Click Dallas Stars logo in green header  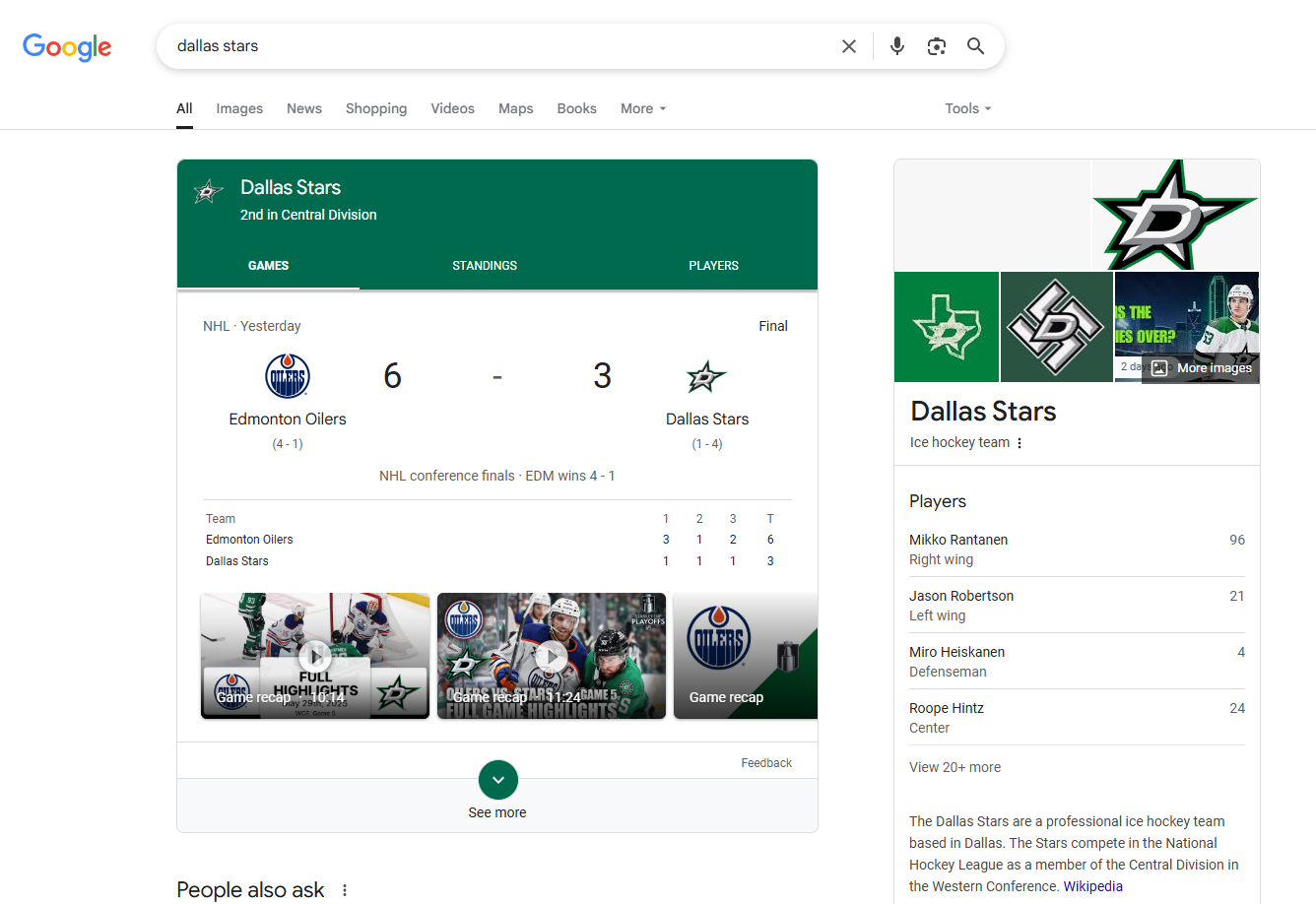tap(208, 192)
